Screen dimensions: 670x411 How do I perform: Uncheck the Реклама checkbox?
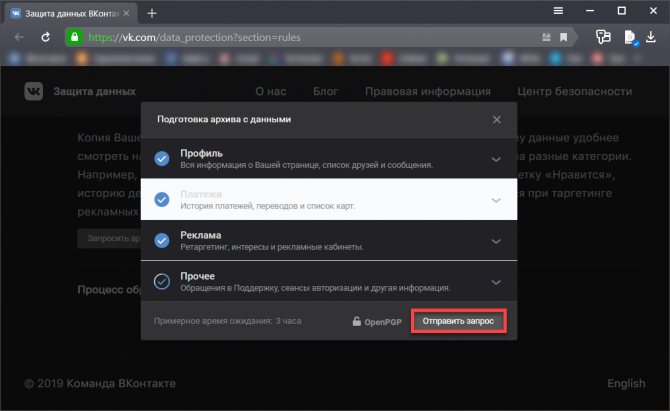pos(162,241)
